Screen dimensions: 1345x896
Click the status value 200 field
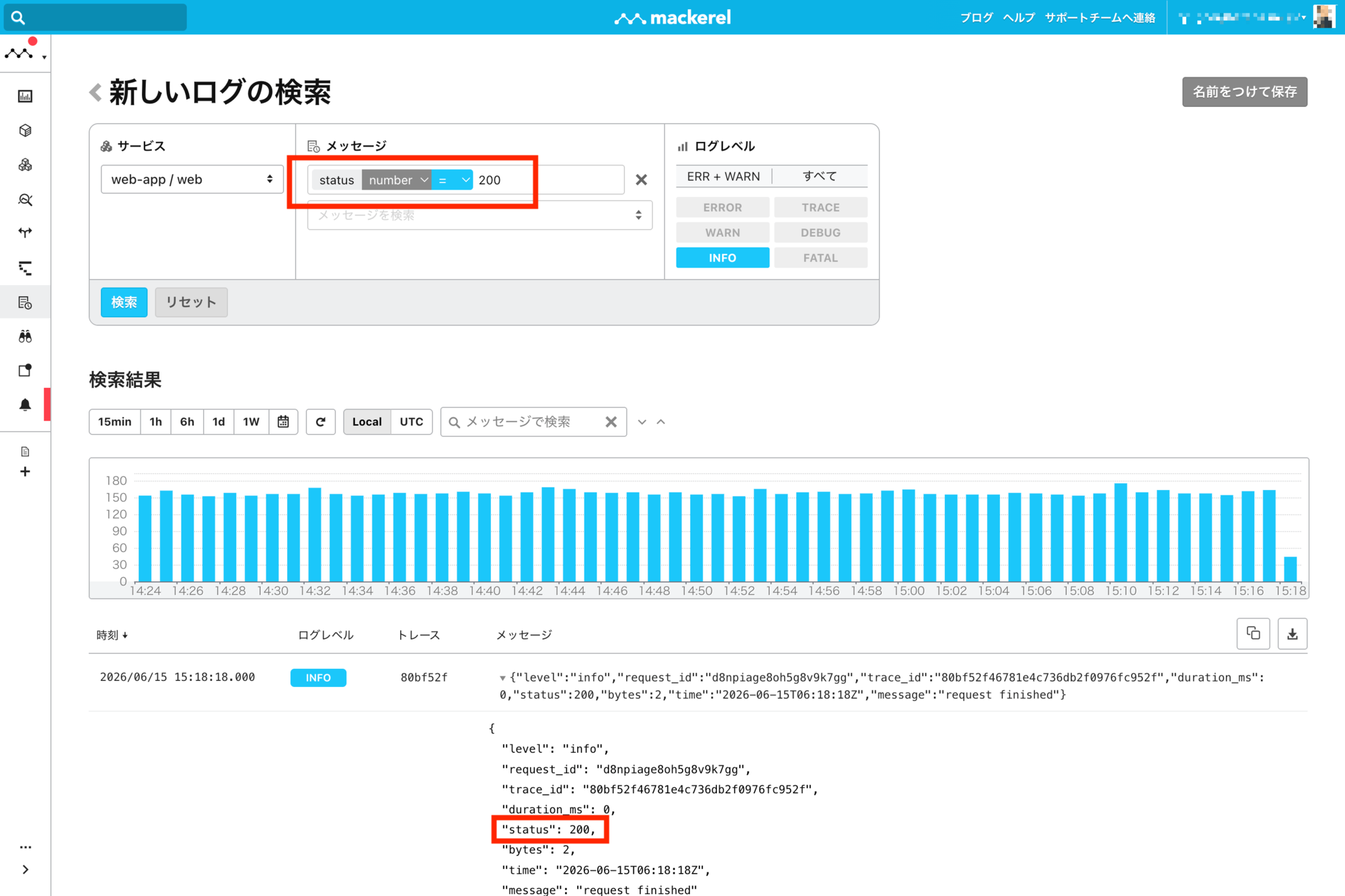[548, 180]
